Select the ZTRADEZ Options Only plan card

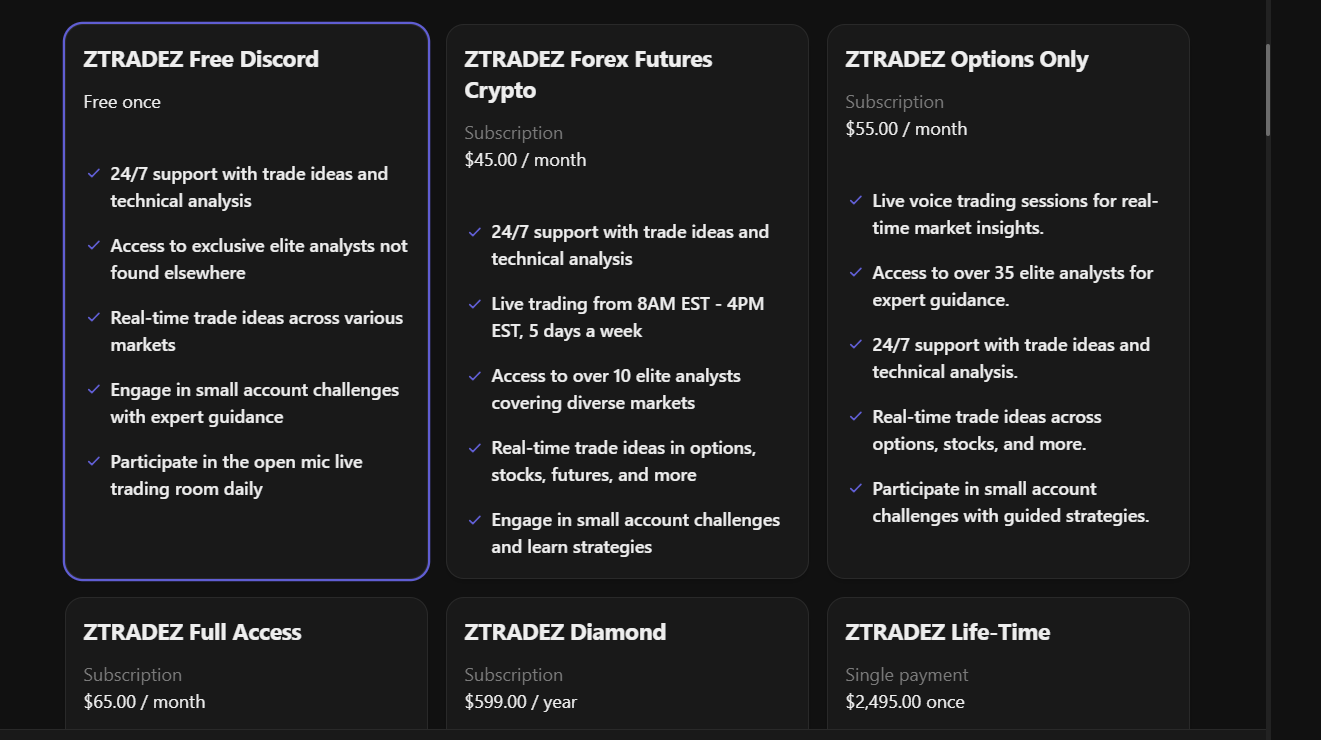(1008, 300)
